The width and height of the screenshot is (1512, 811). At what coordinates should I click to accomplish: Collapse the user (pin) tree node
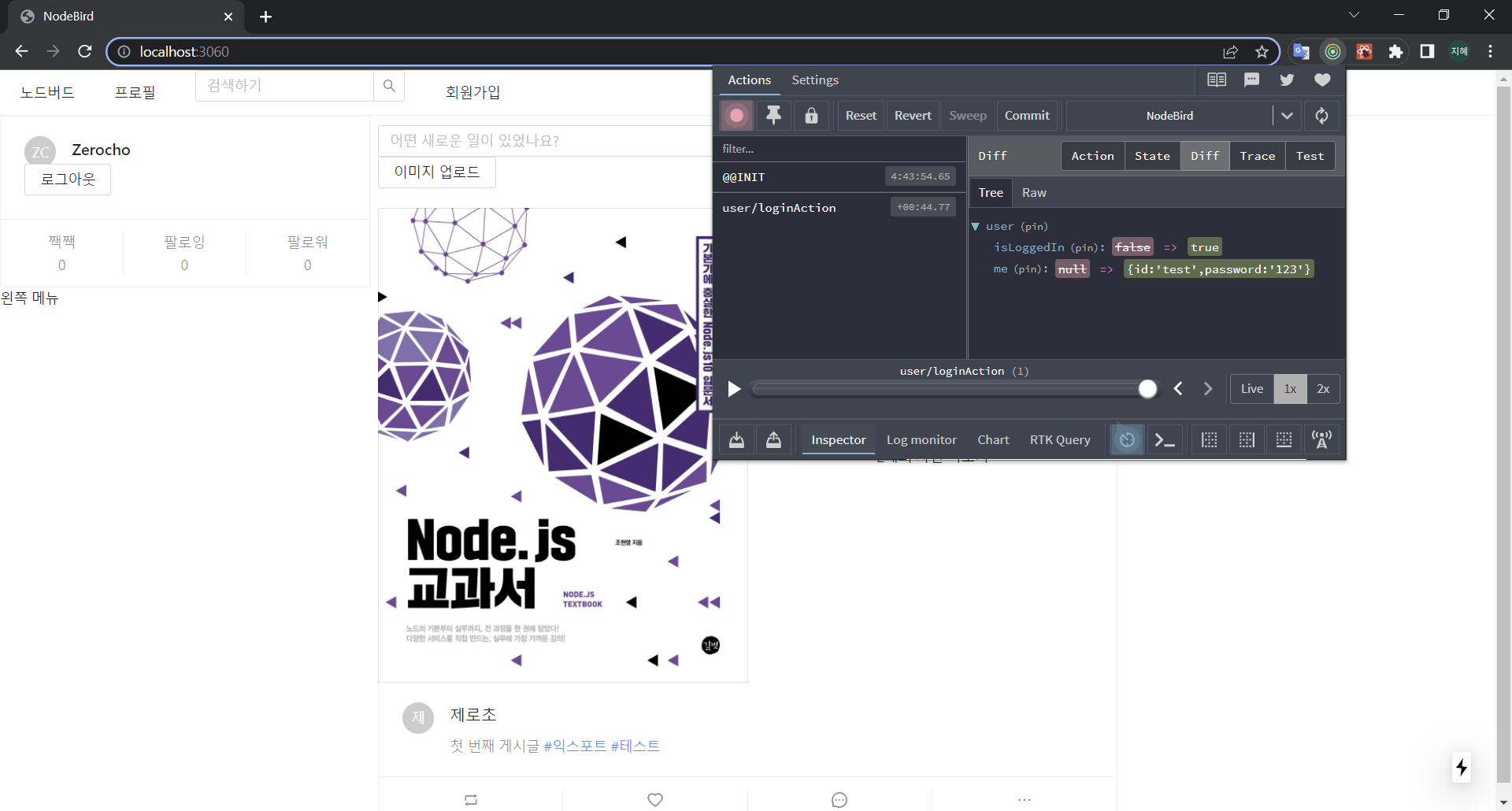[x=976, y=227]
